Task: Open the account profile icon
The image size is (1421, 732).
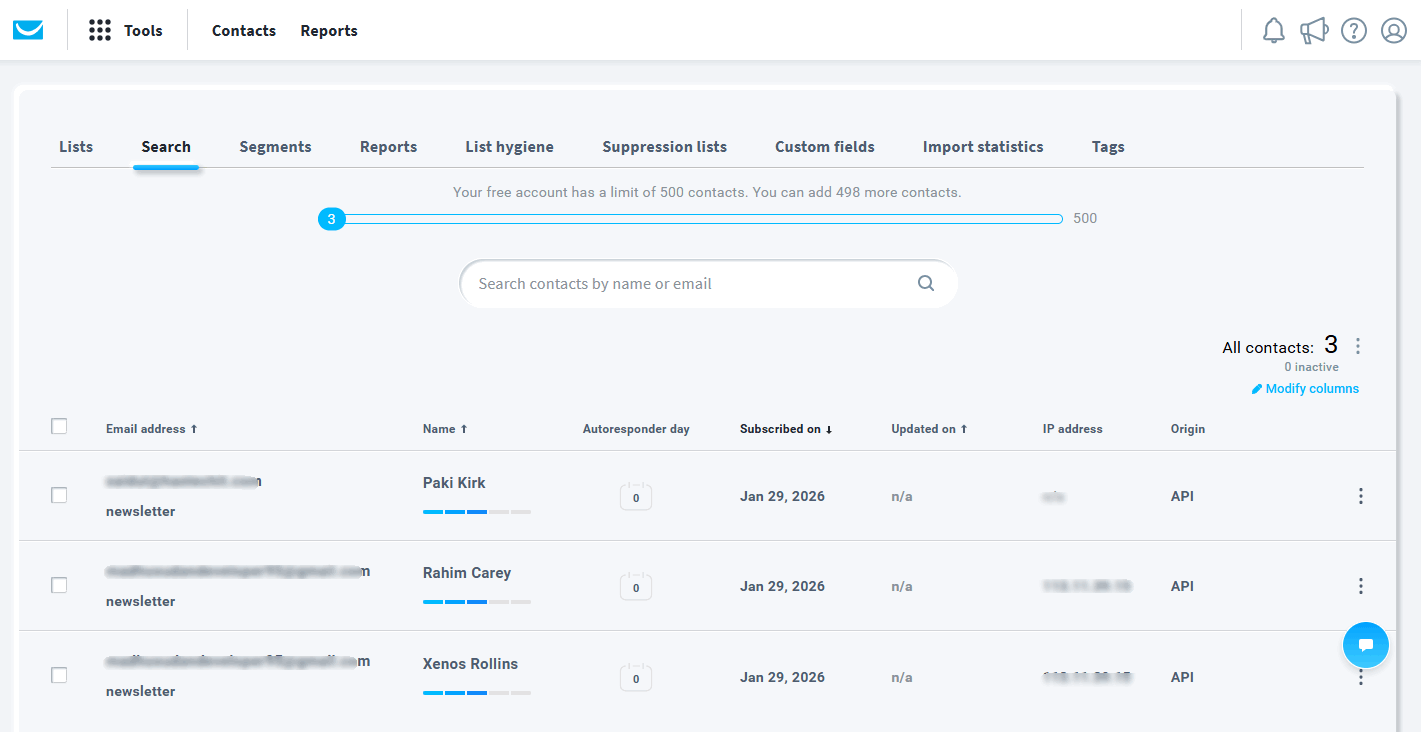Action: (x=1393, y=30)
